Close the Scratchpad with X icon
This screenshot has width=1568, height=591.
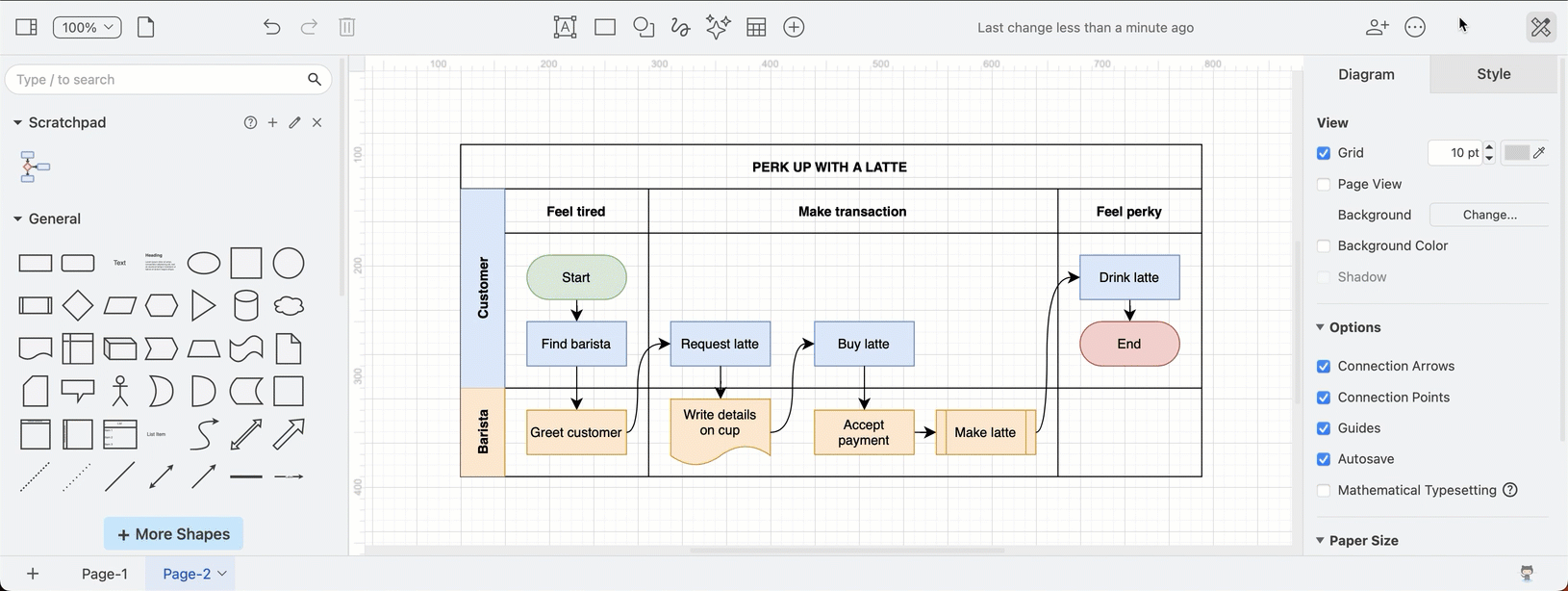tap(316, 122)
